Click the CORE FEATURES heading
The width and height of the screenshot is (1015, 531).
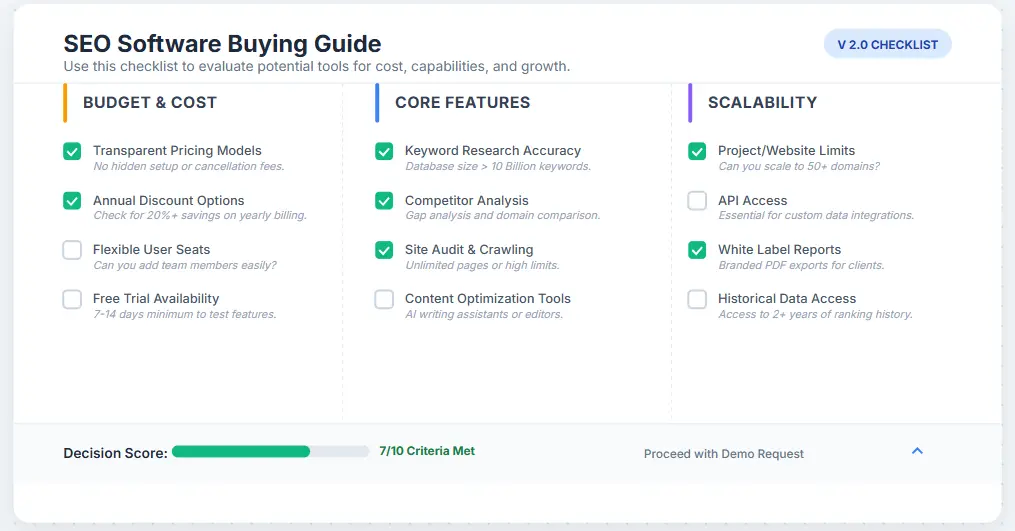[x=462, y=102]
